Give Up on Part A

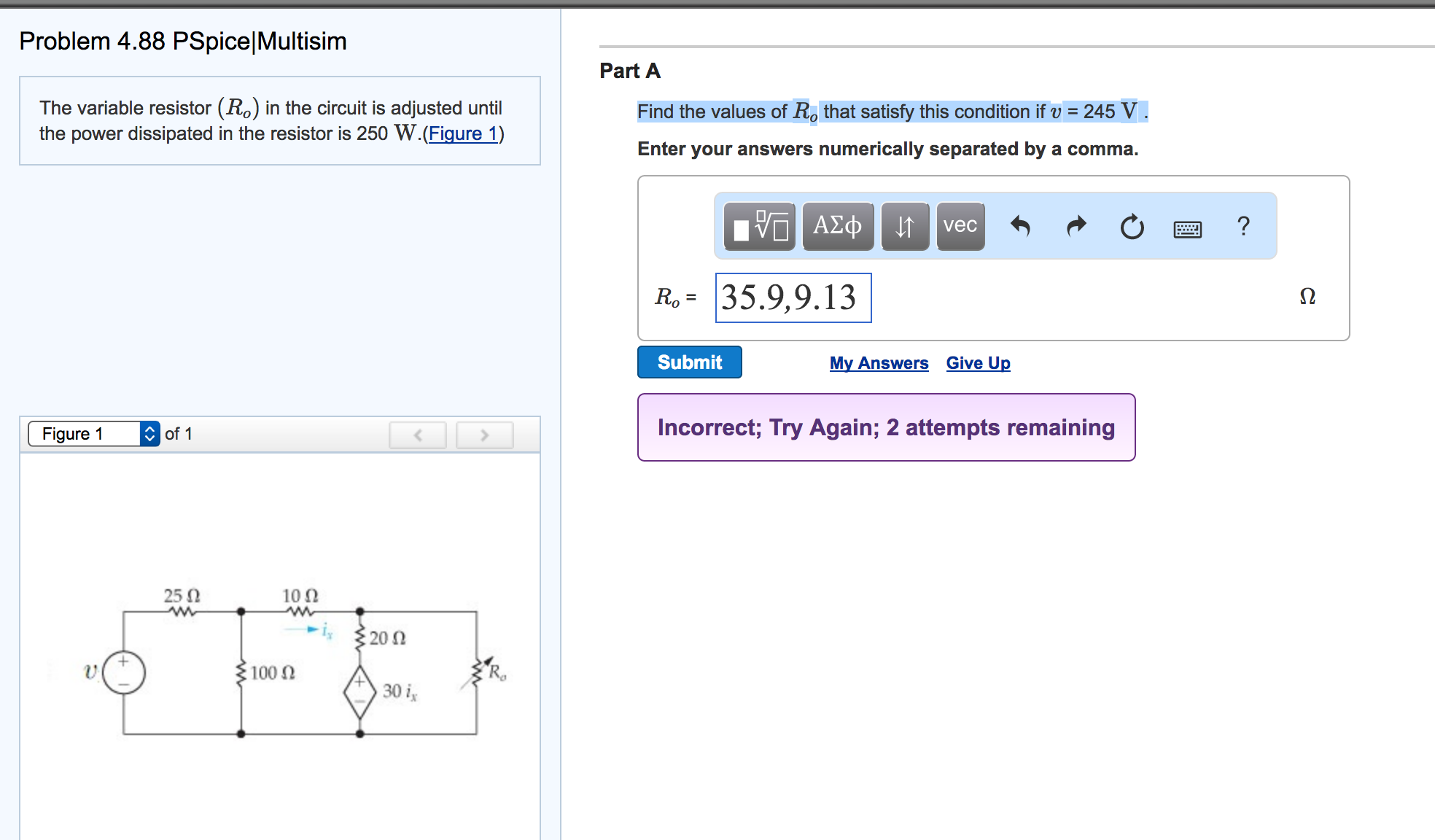978,362
